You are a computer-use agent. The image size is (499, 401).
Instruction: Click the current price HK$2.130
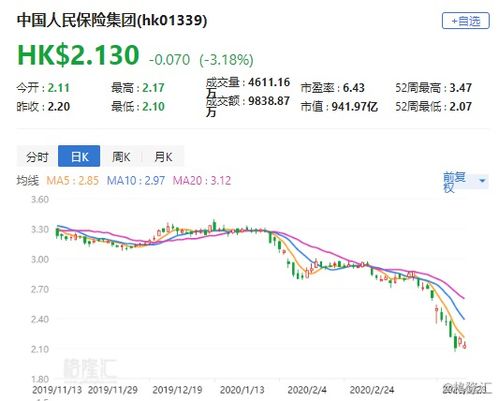[x=78, y=55]
